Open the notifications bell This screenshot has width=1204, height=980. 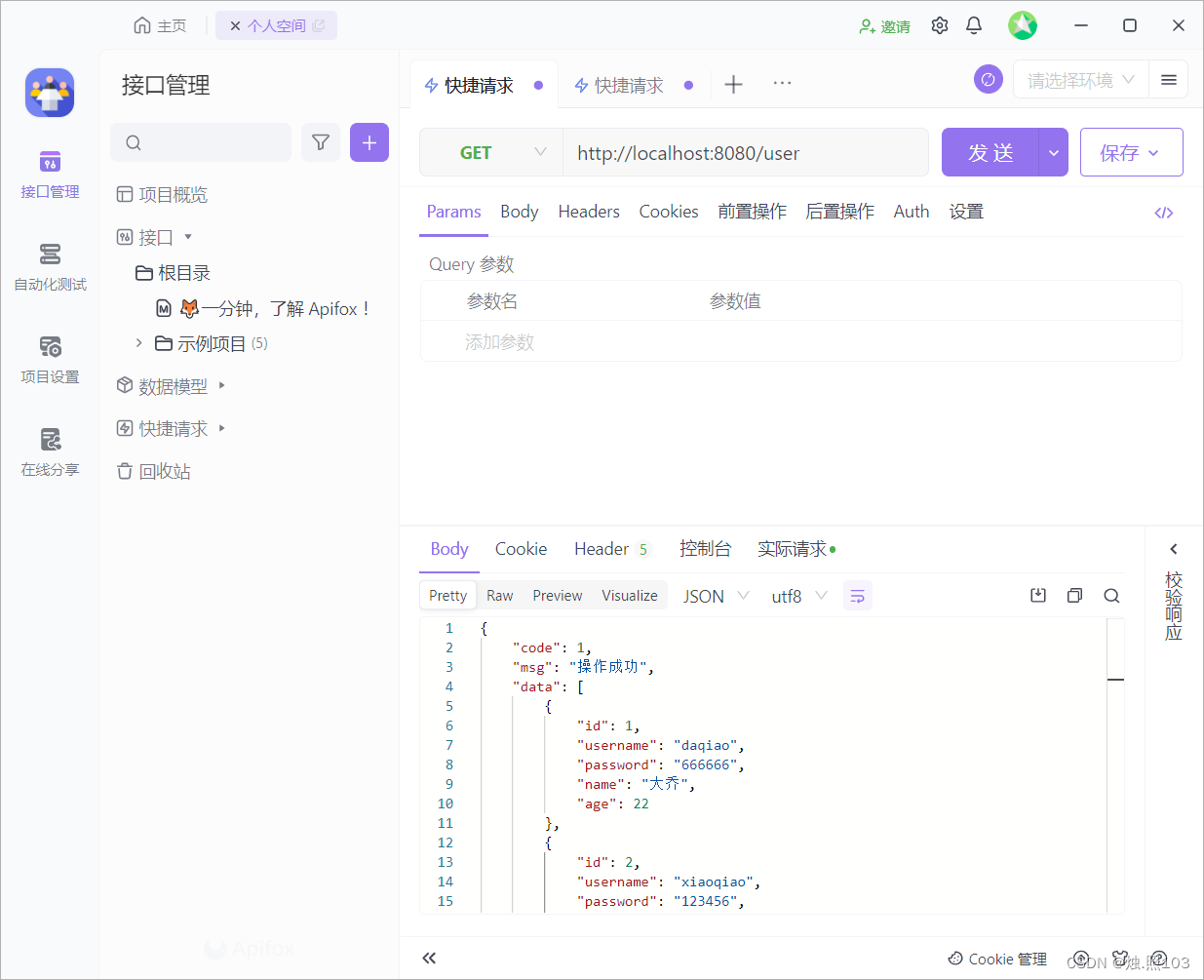click(x=974, y=25)
